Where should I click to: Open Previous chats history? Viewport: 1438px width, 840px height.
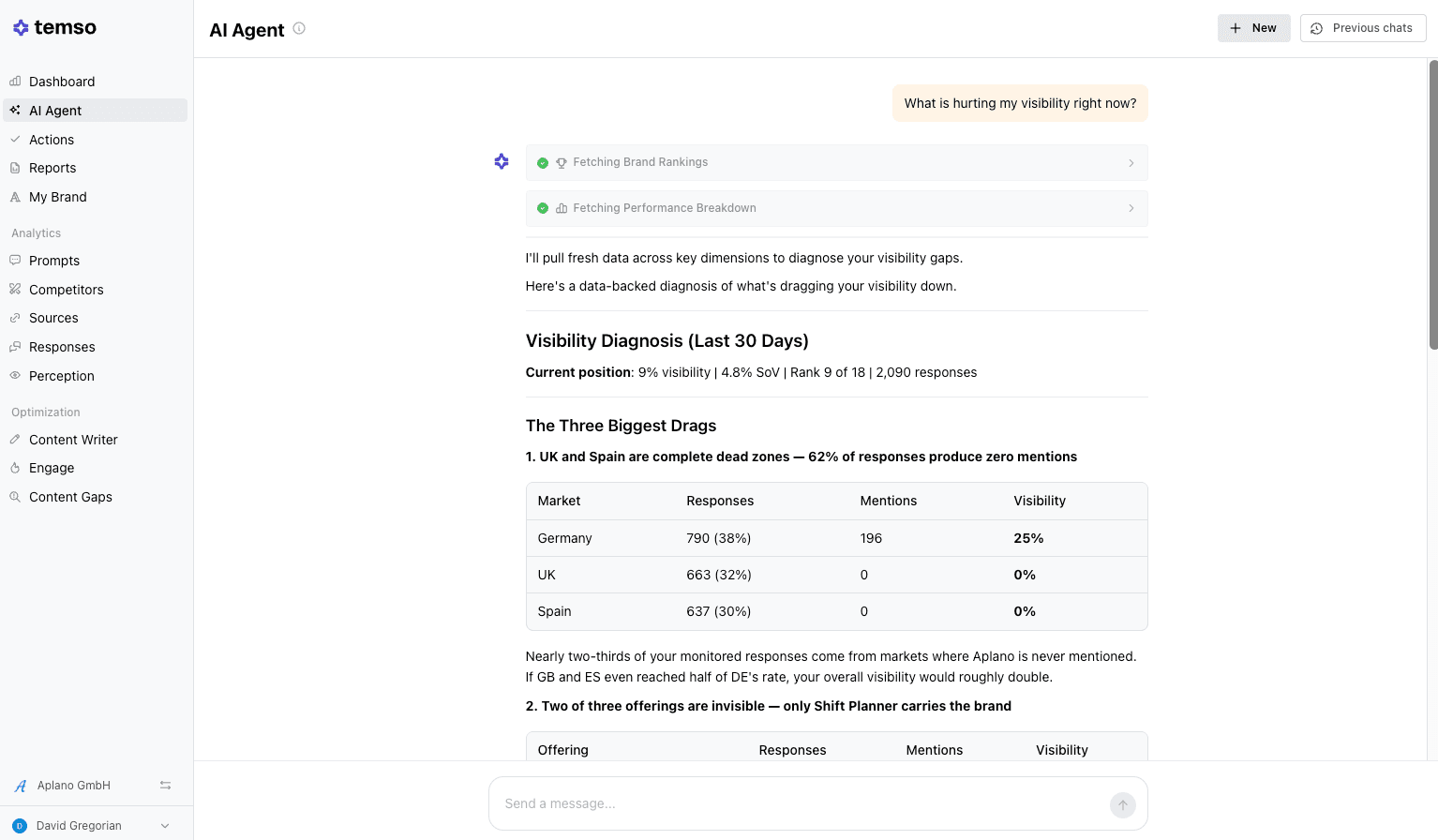coord(1362,28)
